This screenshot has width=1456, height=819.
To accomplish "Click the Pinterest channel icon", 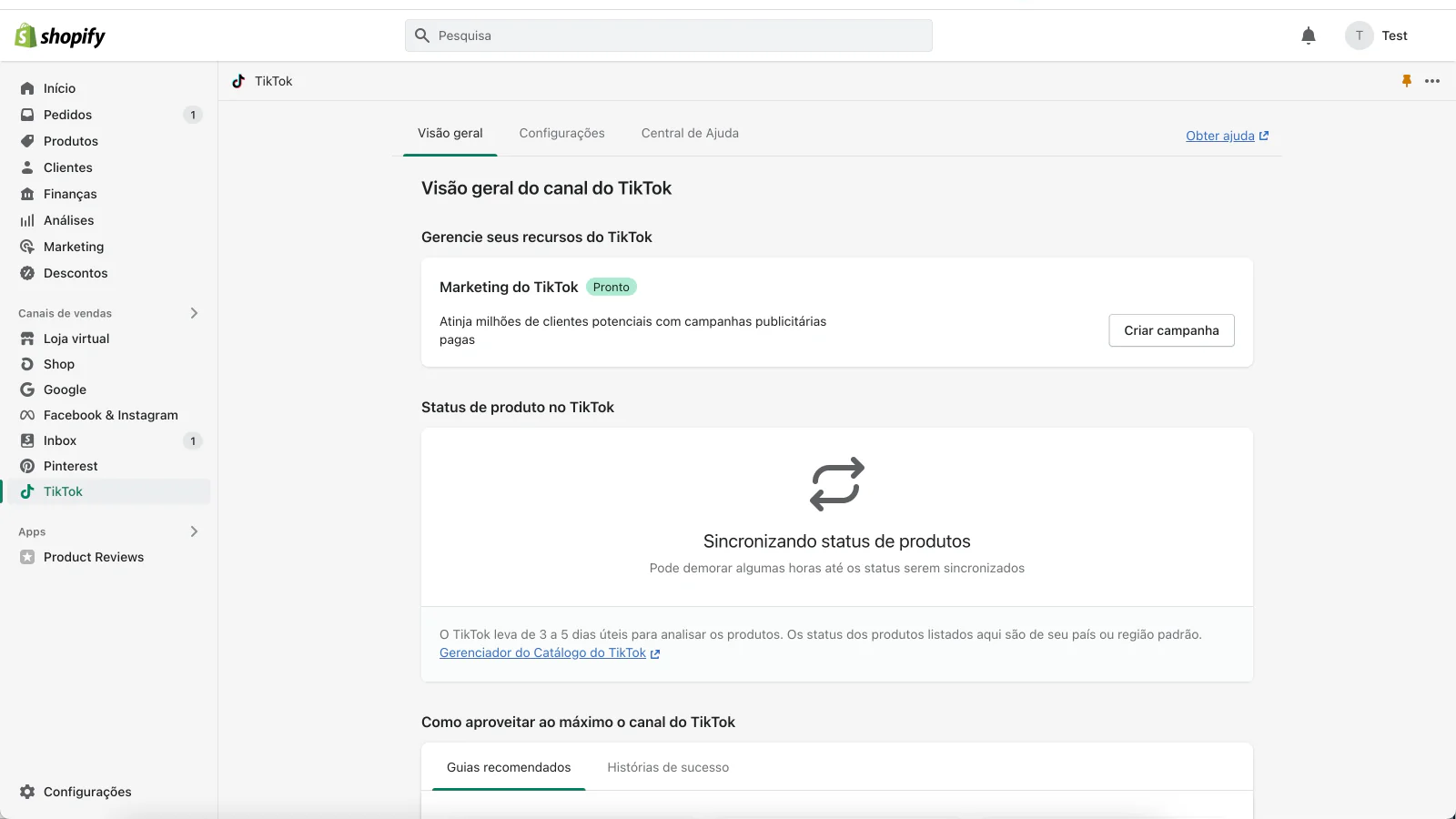I will [x=27, y=466].
